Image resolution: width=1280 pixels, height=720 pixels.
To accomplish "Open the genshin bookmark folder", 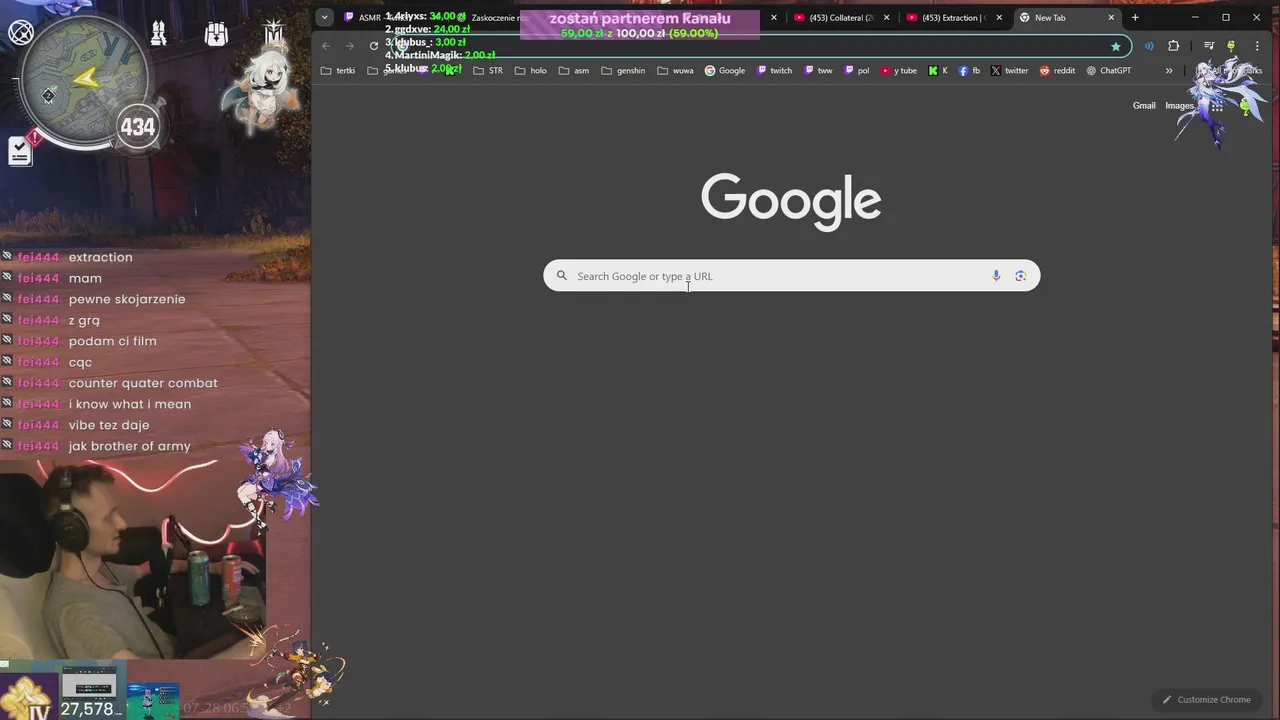I will [623, 71].
